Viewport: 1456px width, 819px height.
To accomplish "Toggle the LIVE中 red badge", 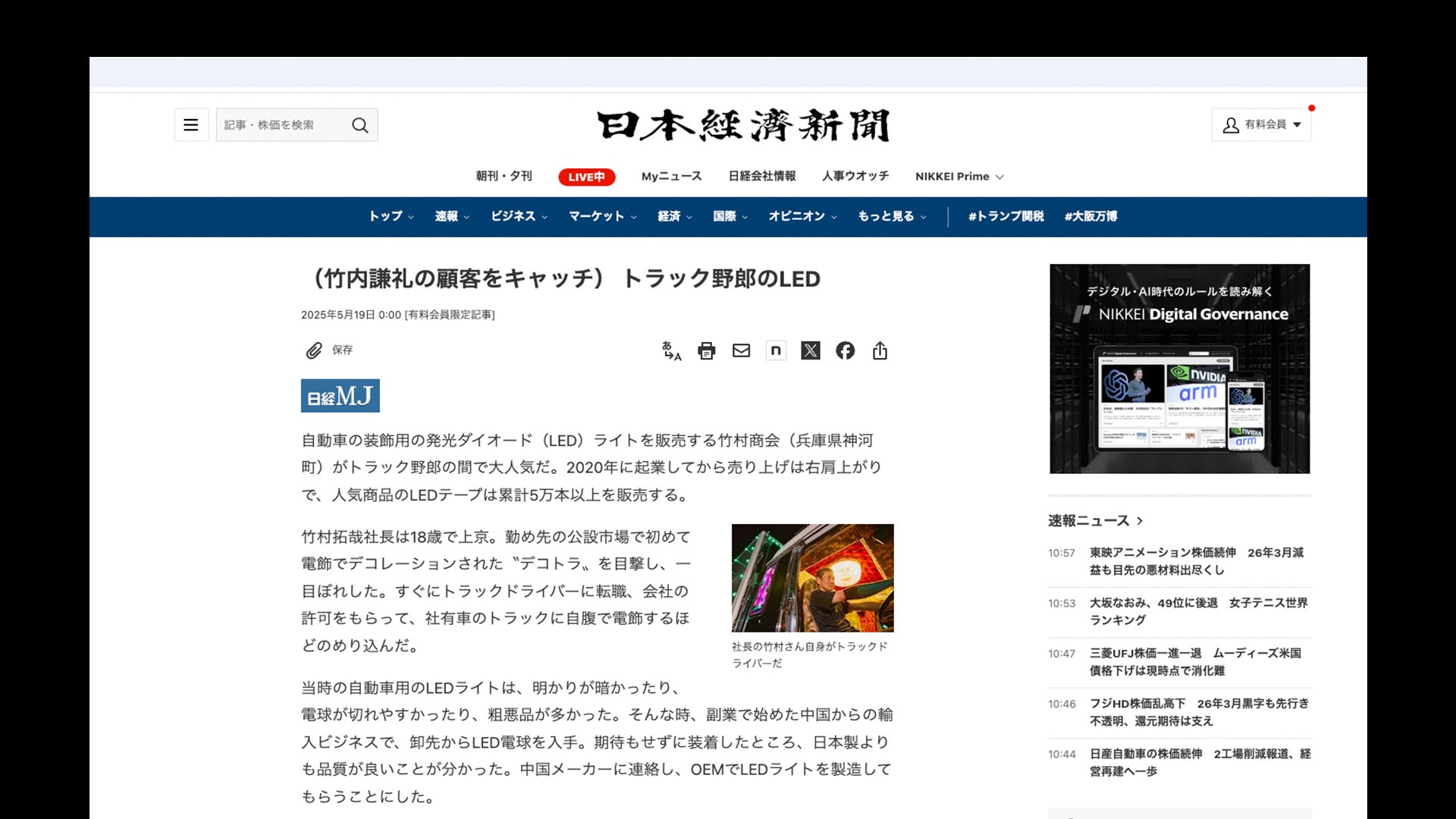I will (x=586, y=177).
